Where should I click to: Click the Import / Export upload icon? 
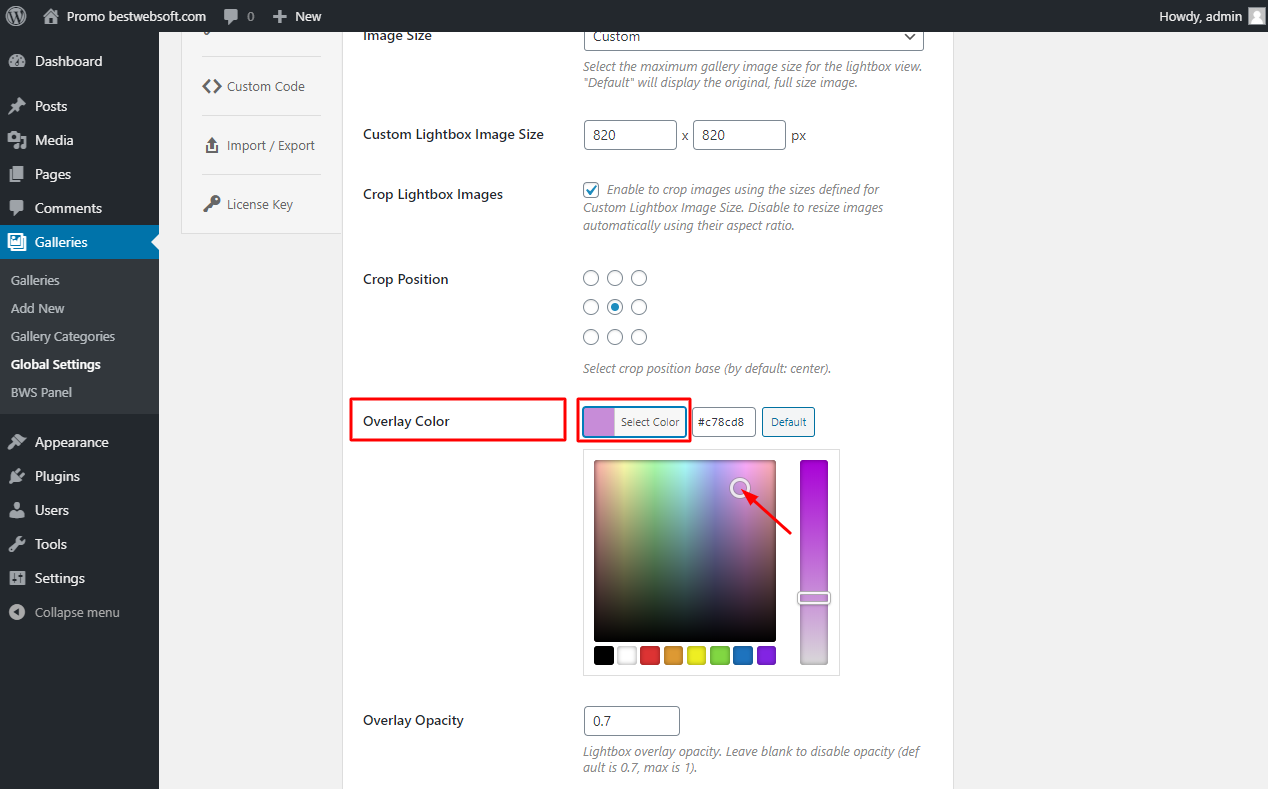pyautogui.click(x=211, y=145)
